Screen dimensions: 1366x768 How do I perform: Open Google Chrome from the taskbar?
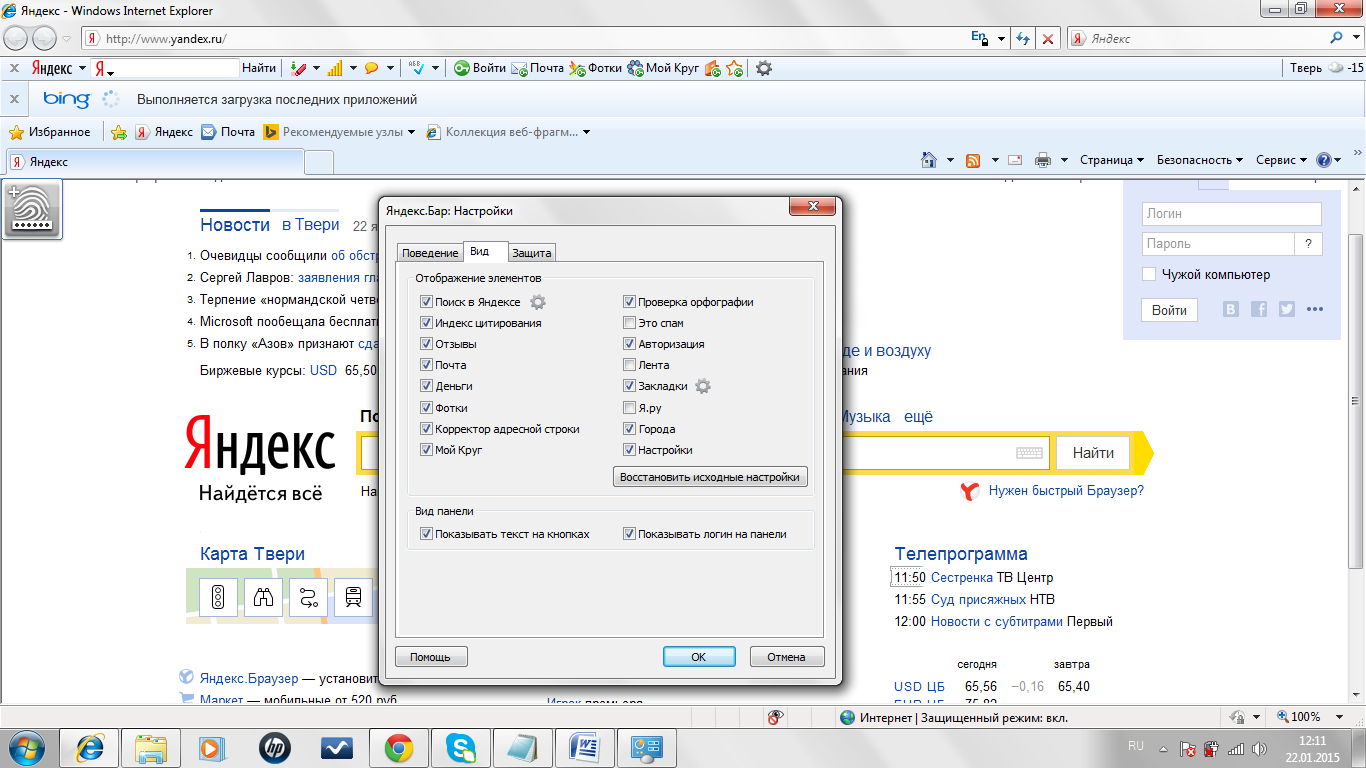(x=399, y=748)
